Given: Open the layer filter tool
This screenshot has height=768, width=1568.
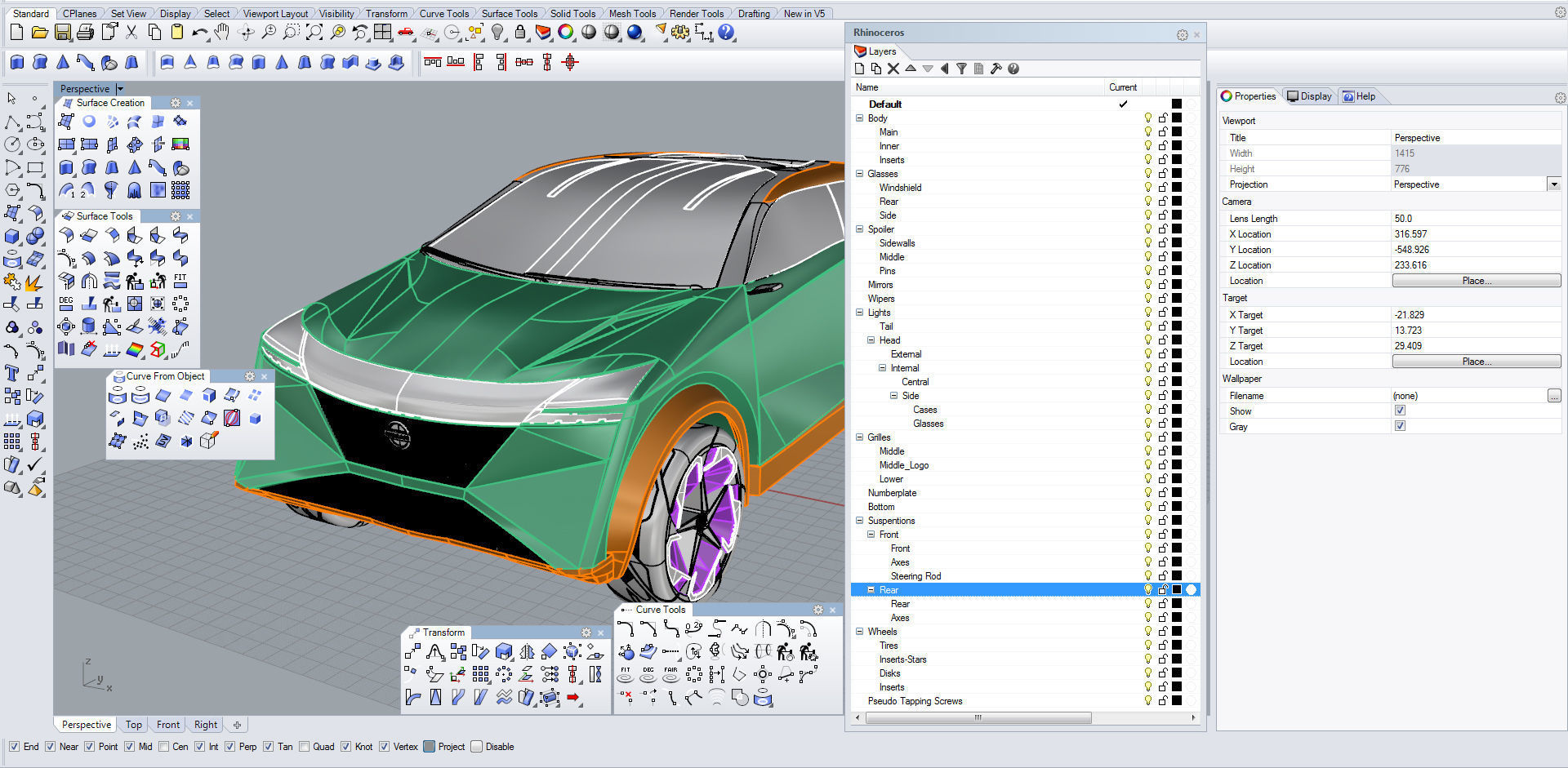Looking at the screenshot, I should pyautogui.click(x=961, y=69).
